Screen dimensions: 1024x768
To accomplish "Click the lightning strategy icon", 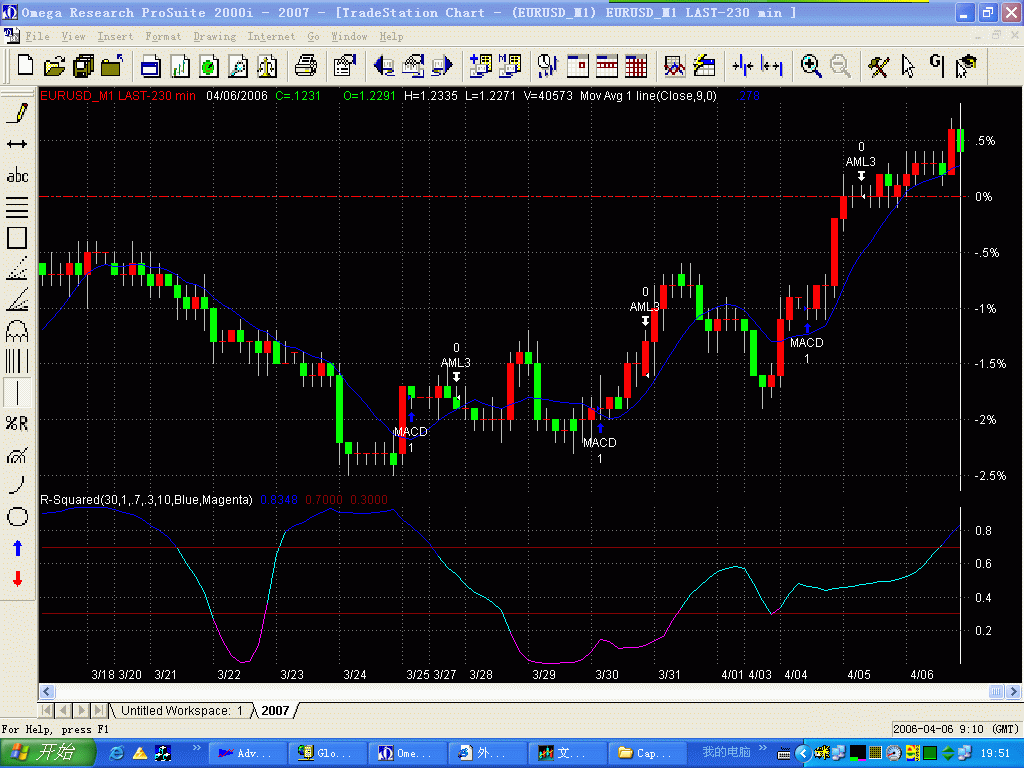I will click(704, 65).
